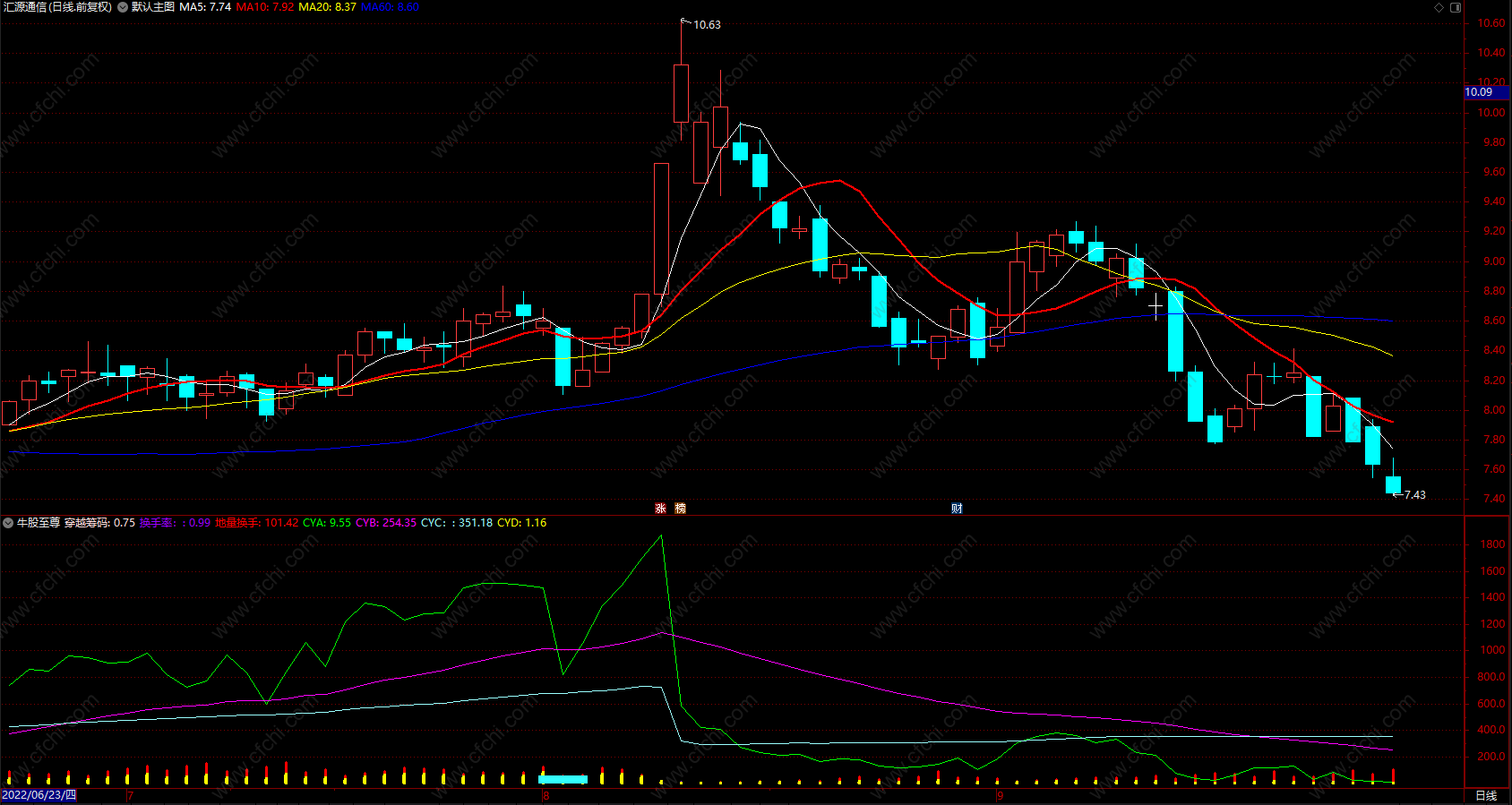
Task: Click the 7.43 low price annotation
Action: click(x=1414, y=495)
